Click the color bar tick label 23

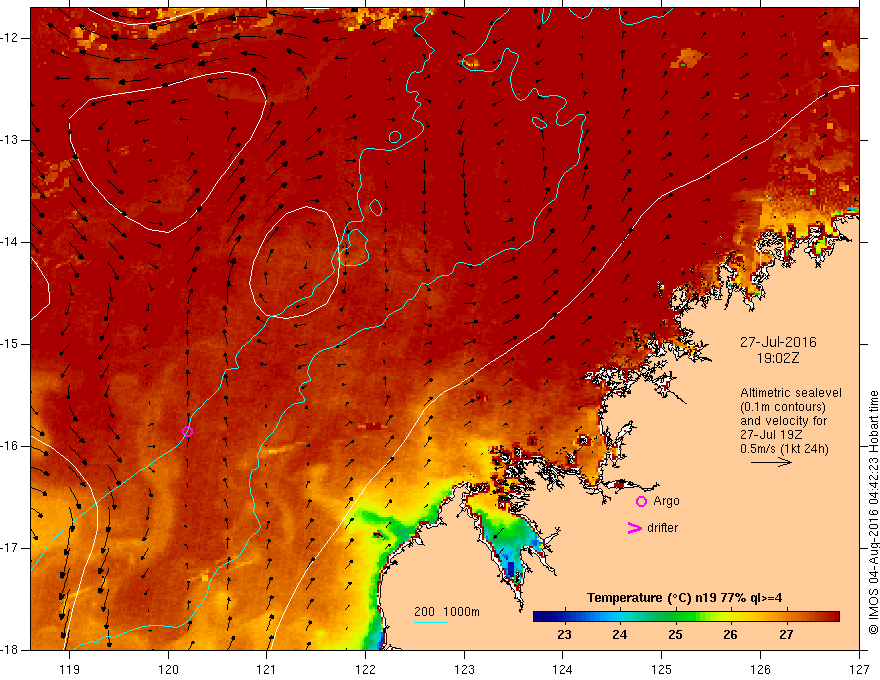pos(565,635)
